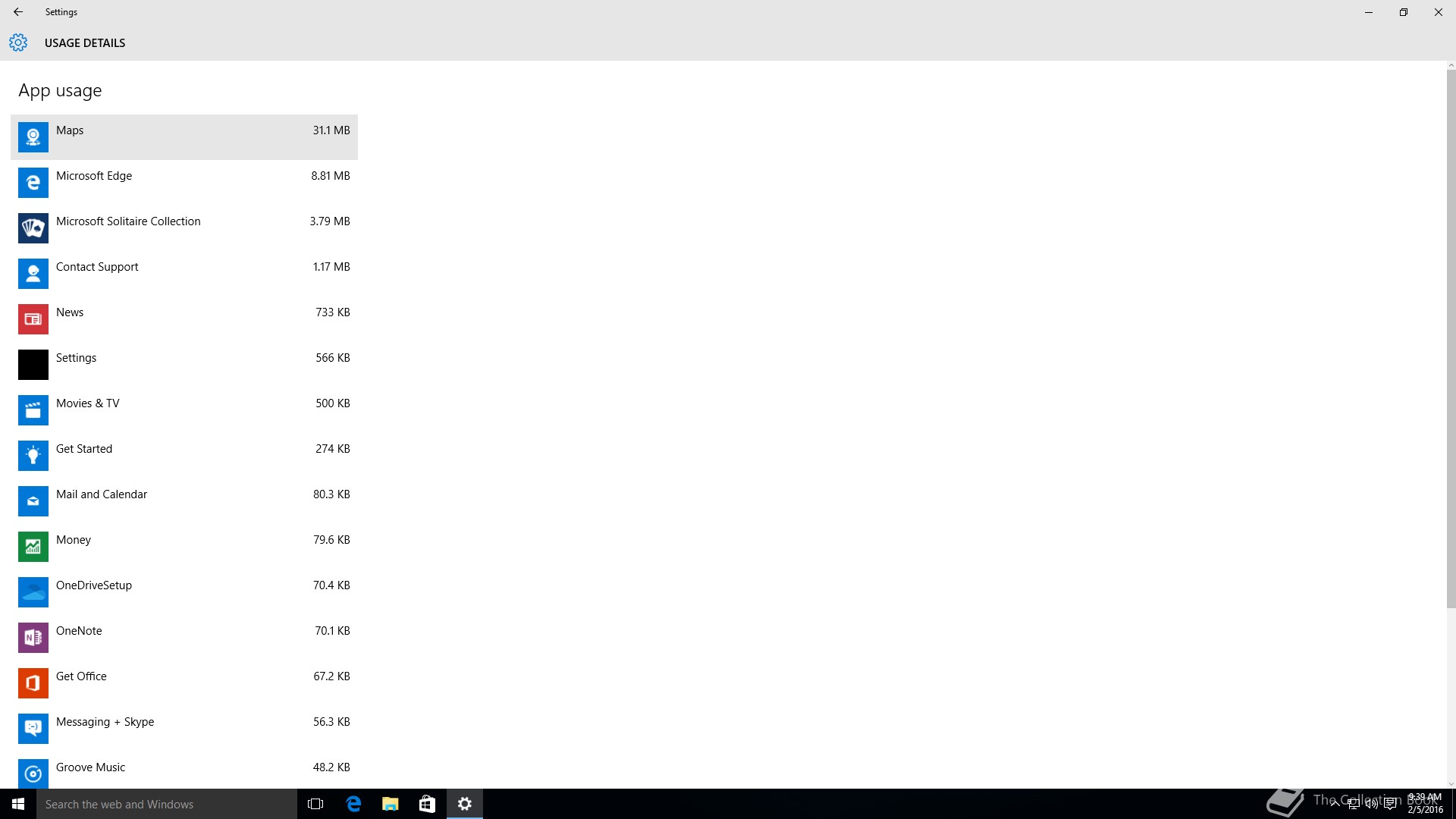Select the OneNote label
The image size is (1456, 819).
tap(79, 631)
